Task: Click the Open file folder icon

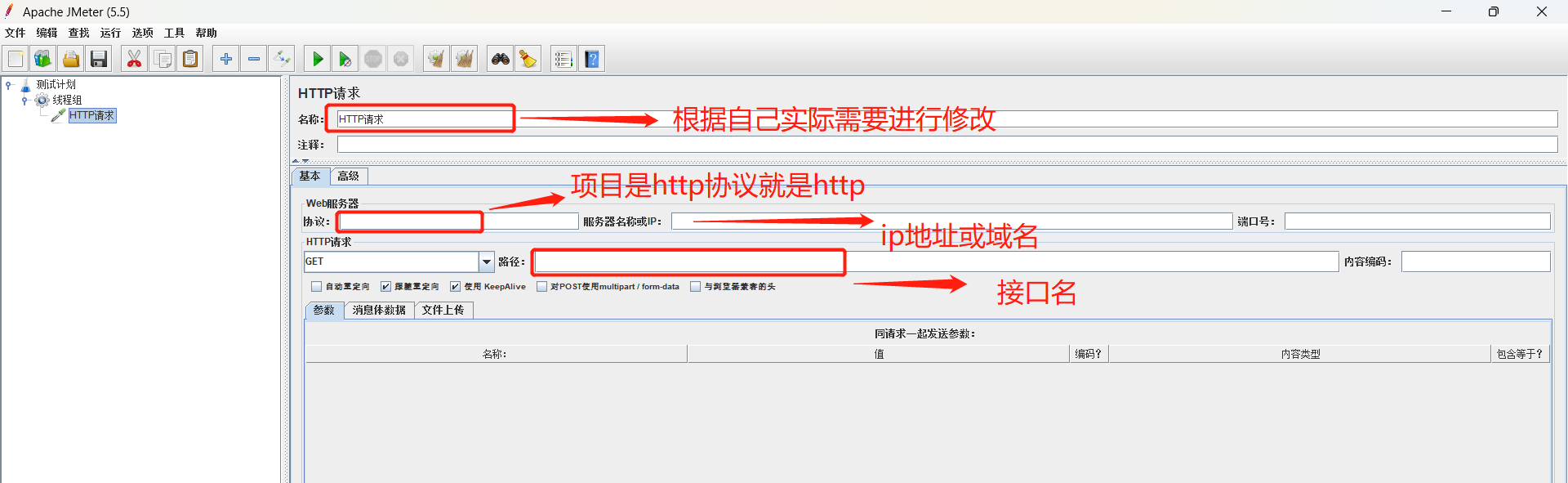Action: tap(71, 59)
